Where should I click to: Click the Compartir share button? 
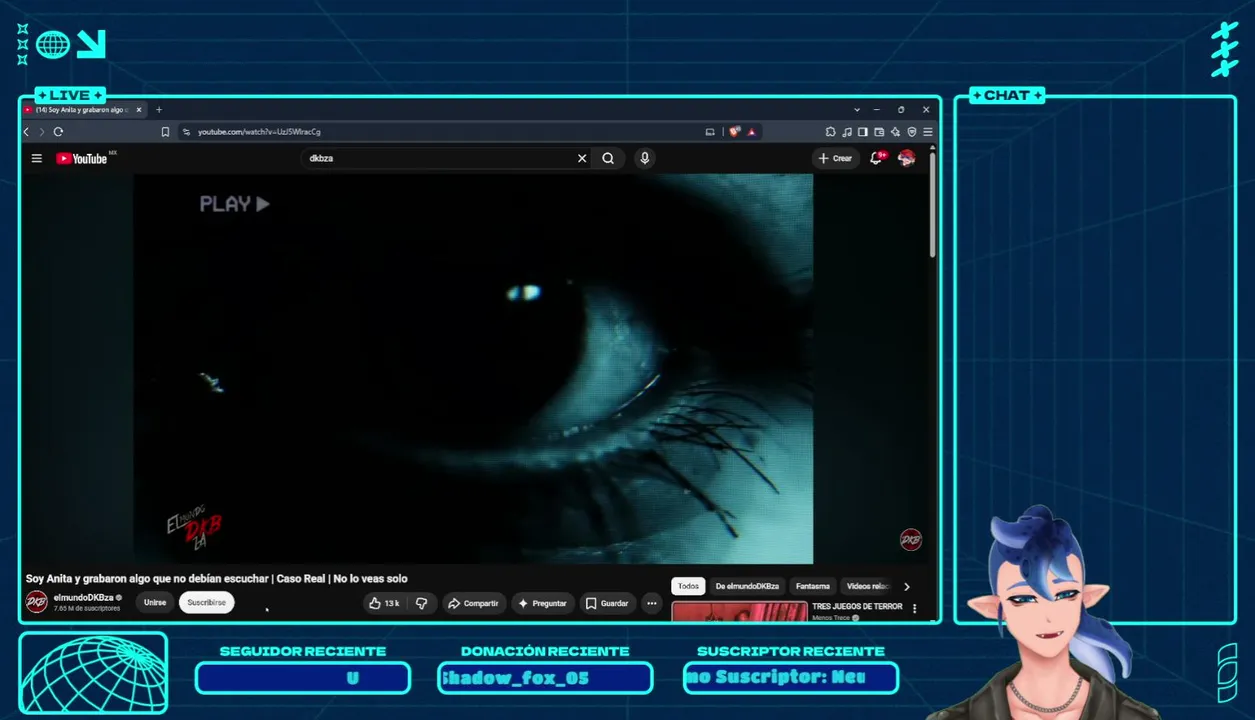point(474,603)
